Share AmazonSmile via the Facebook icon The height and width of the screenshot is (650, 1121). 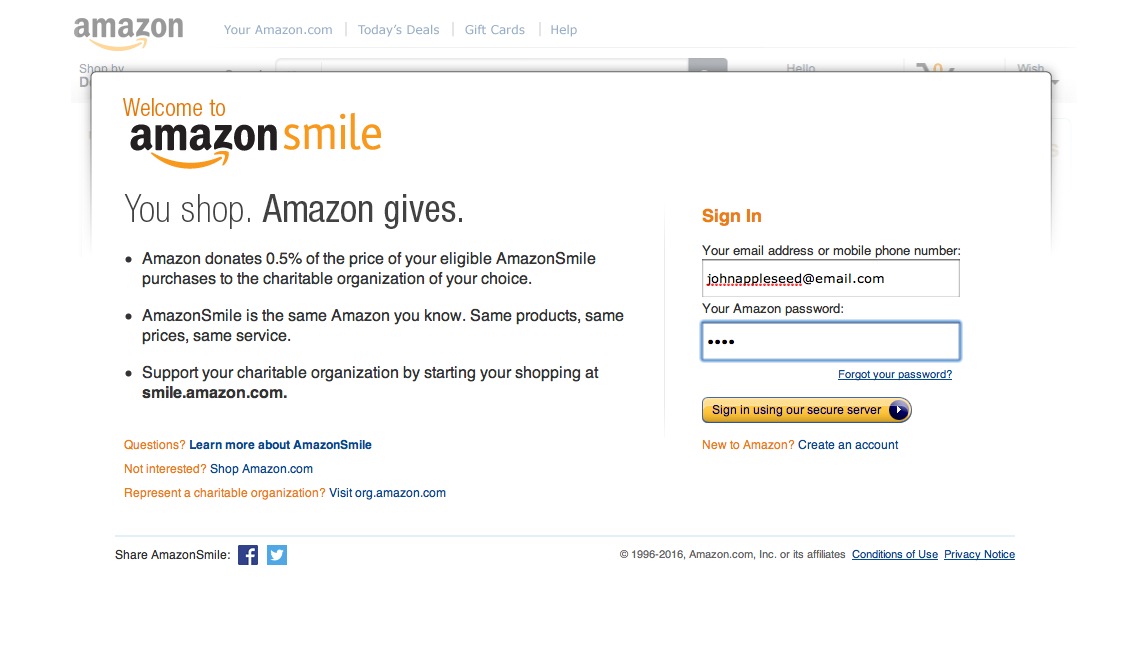tap(248, 555)
